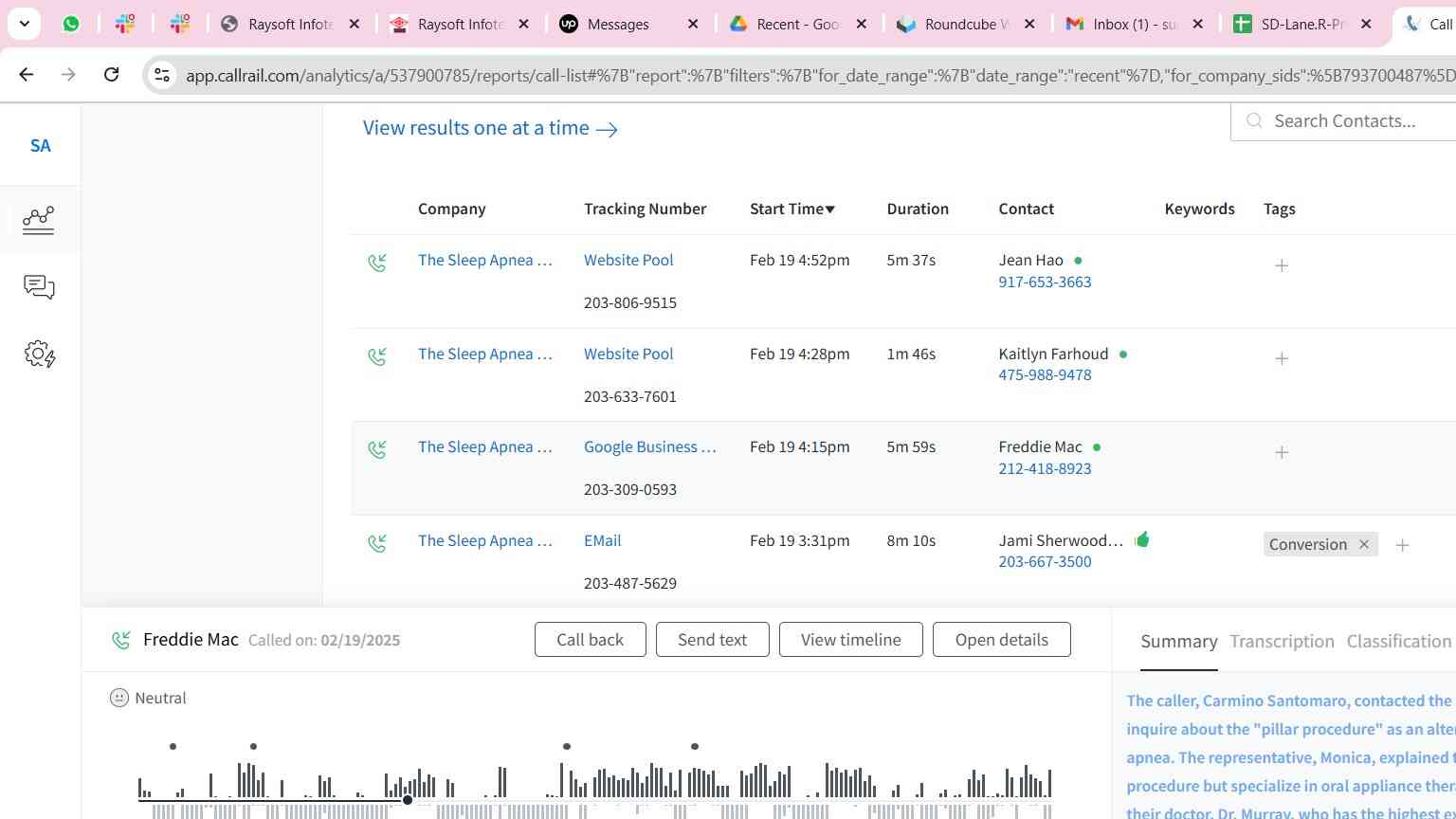The width and height of the screenshot is (1456, 819).
Task: Open the EMail tracking number link
Action: [603, 540]
